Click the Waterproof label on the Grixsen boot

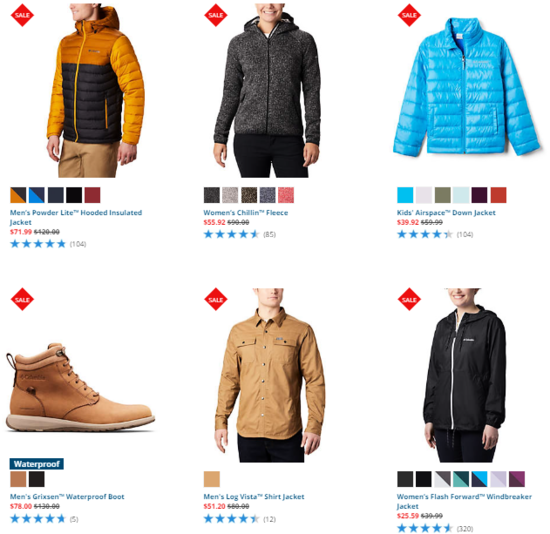36,464
